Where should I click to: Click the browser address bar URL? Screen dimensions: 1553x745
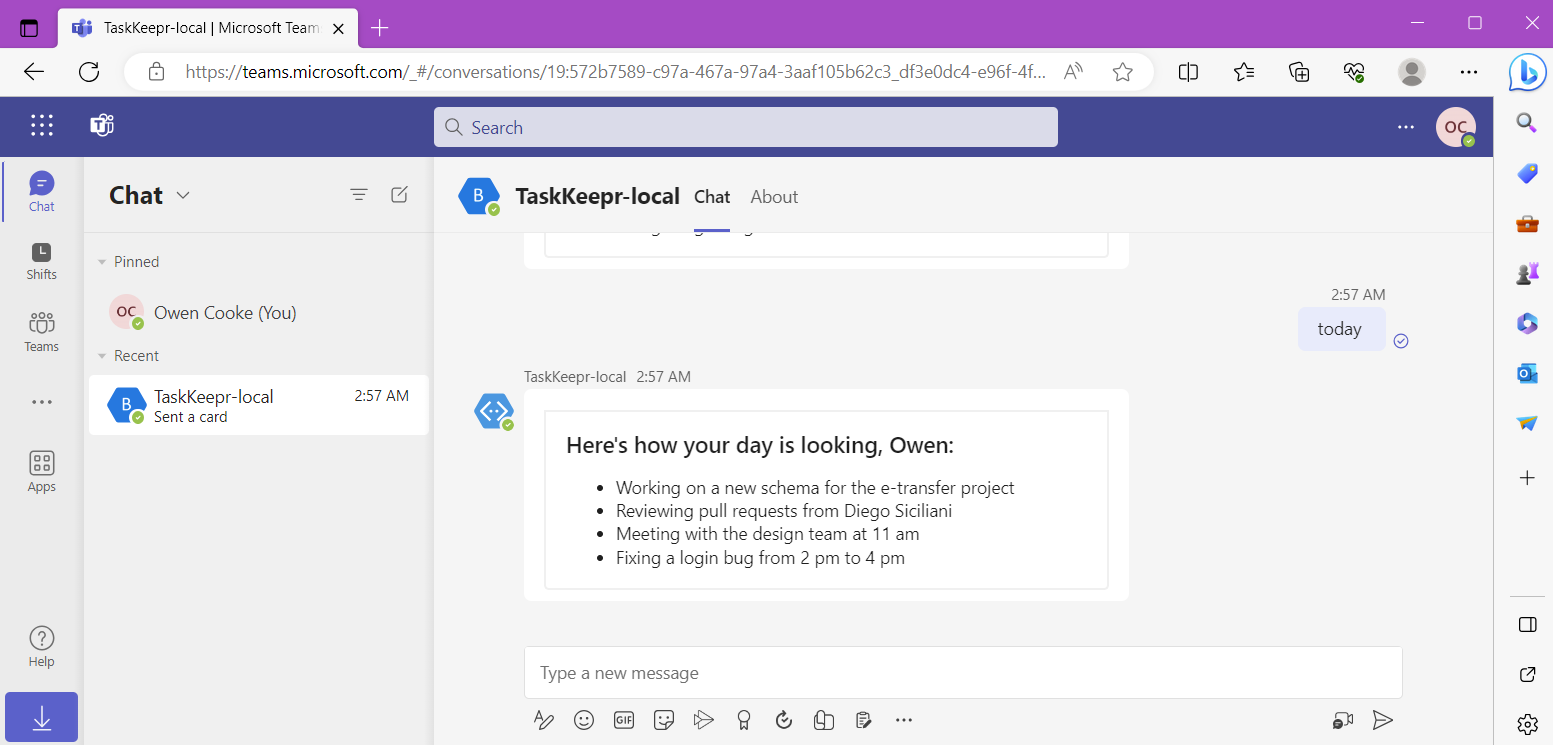pos(616,72)
